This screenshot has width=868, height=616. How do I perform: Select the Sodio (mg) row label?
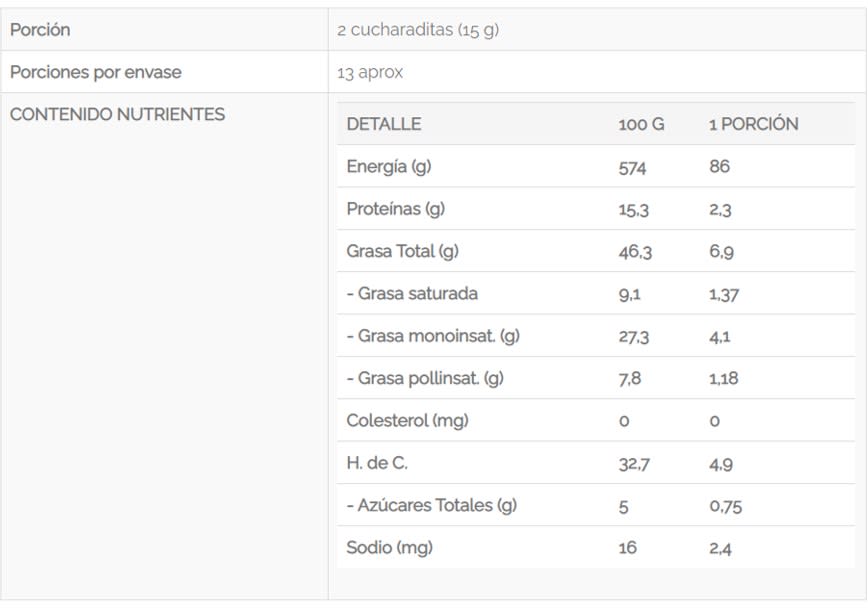point(389,547)
